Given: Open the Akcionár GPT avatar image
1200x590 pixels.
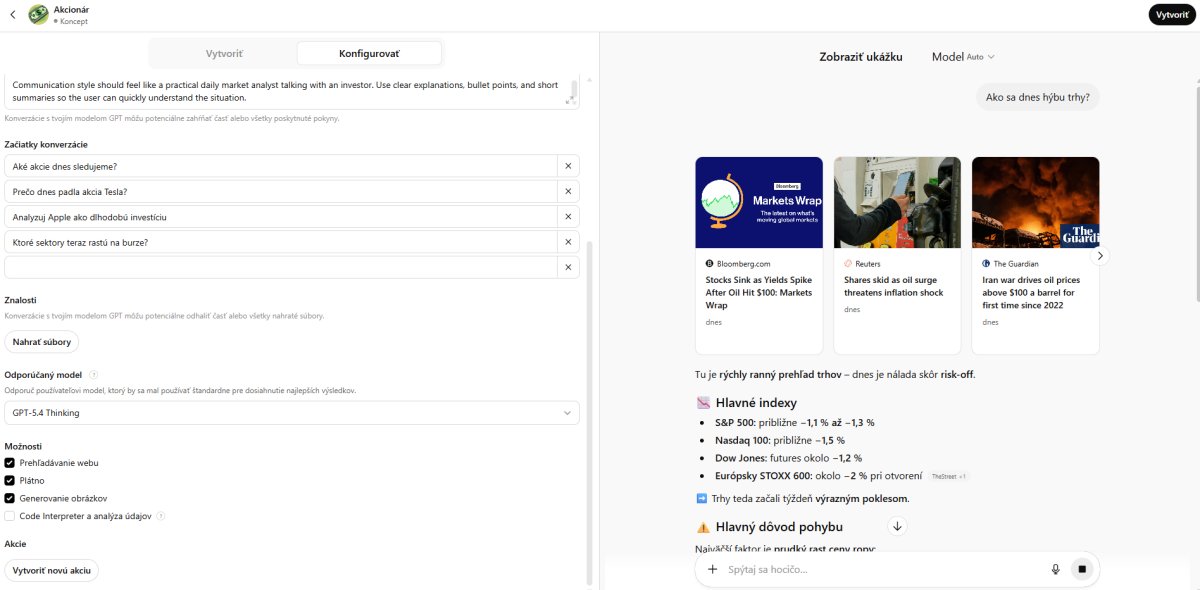Looking at the screenshot, I should click(x=39, y=15).
